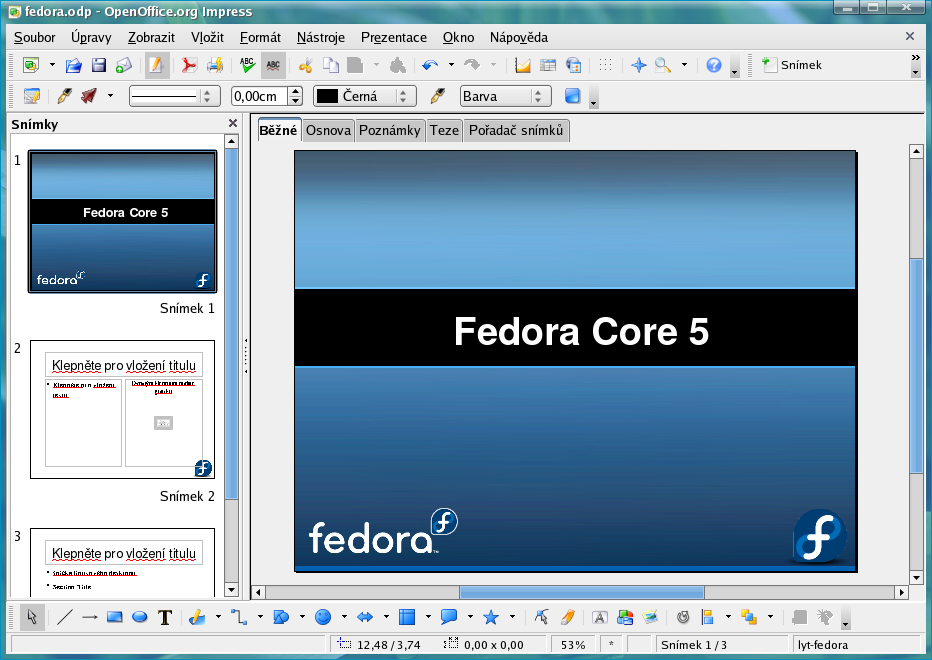Pick the Ellipse drawing tool
The width and height of the screenshot is (932, 660).
pos(140,618)
